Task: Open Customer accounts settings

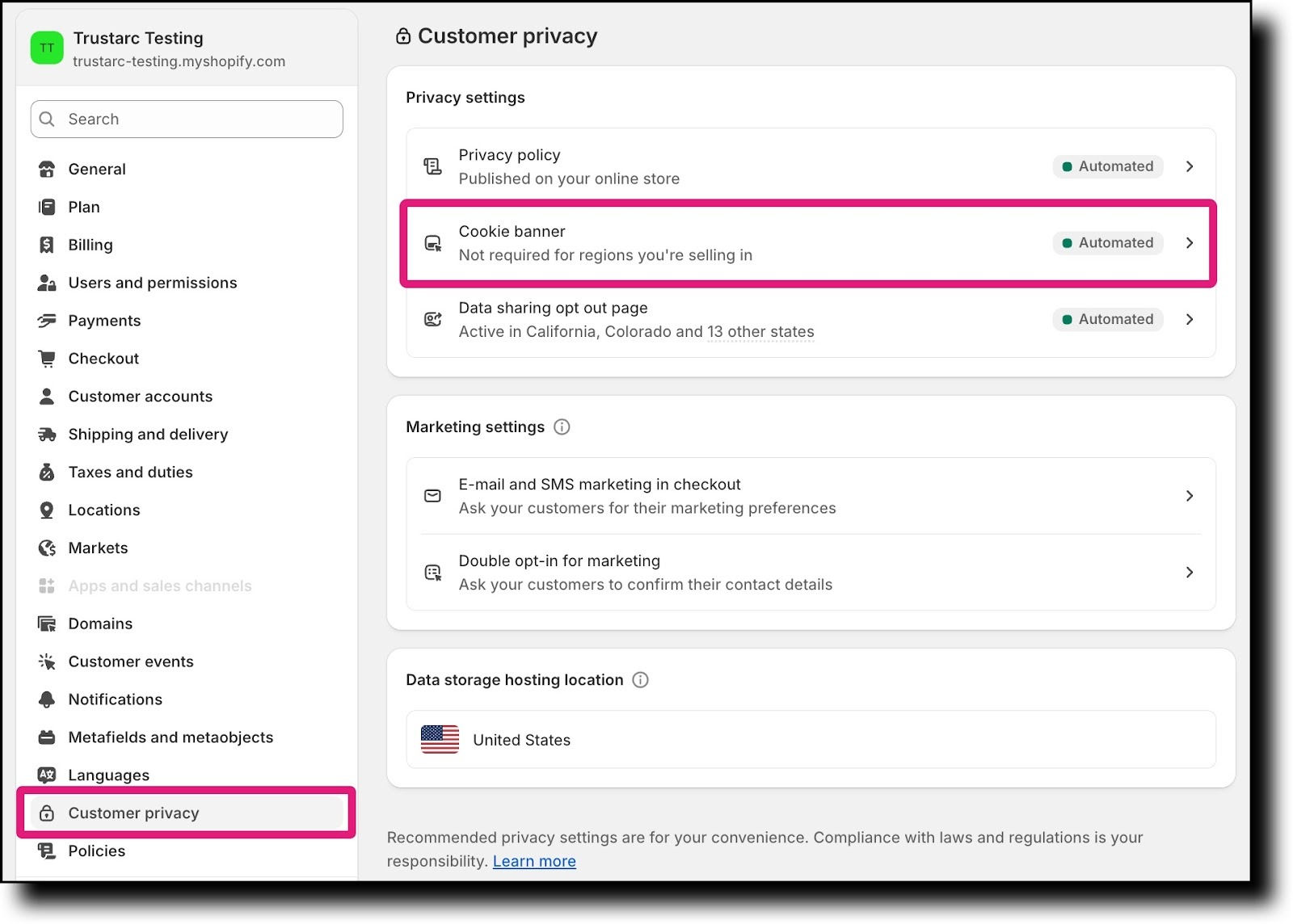Action: (187, 397)
